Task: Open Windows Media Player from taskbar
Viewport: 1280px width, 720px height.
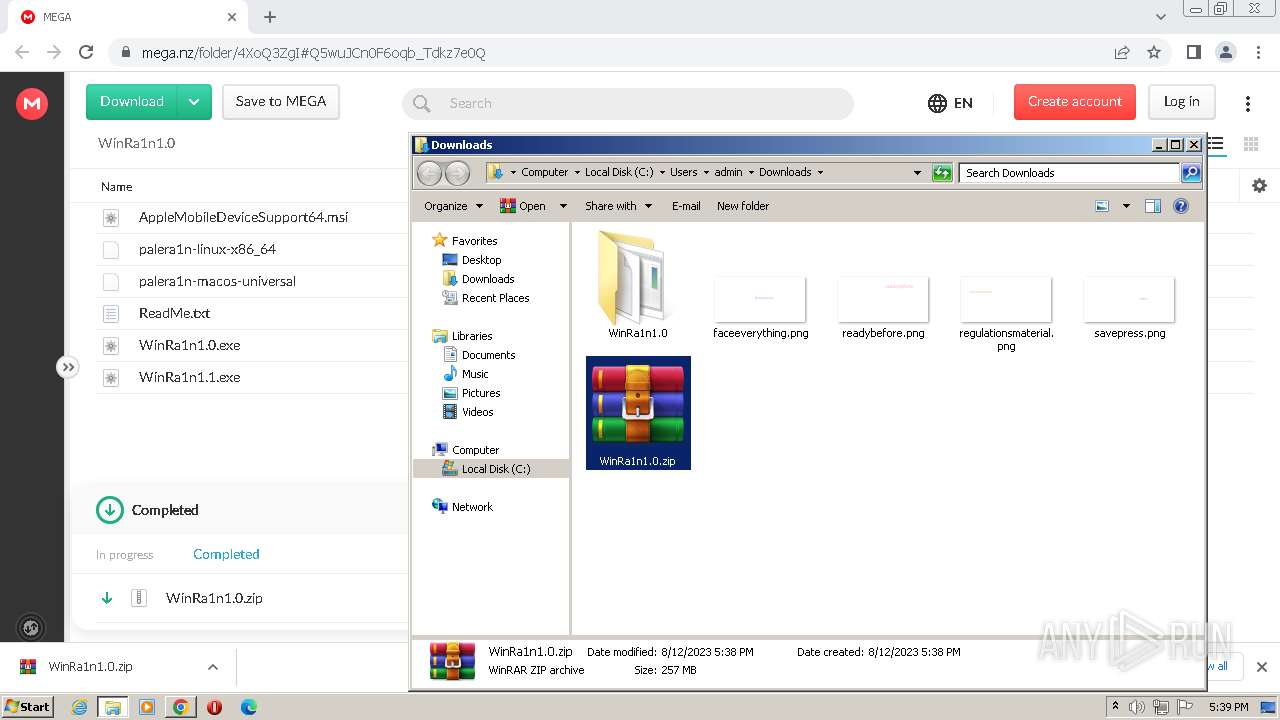Action: click(147, 707)
